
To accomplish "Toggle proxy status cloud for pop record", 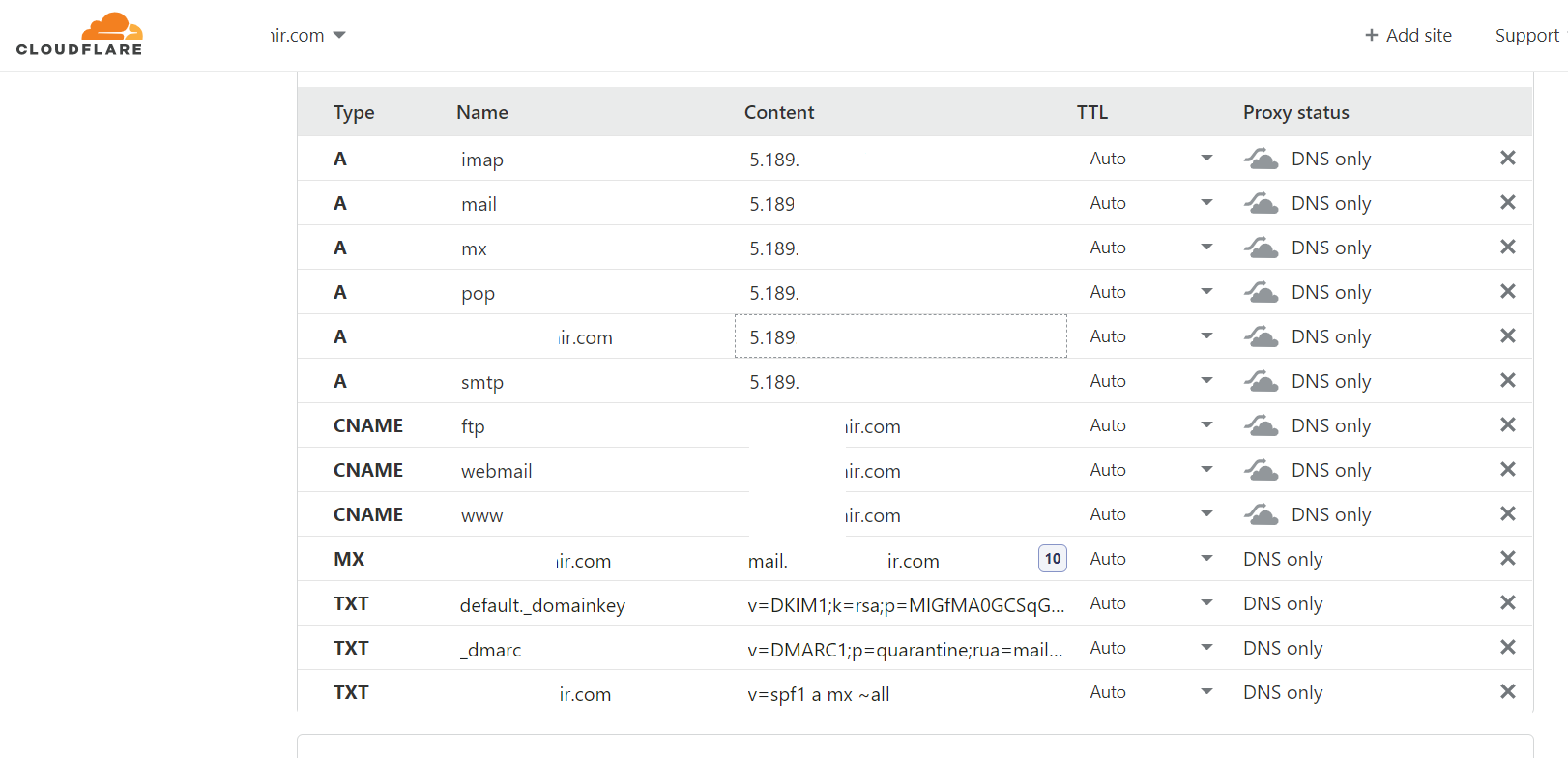I will [1261, 292].
